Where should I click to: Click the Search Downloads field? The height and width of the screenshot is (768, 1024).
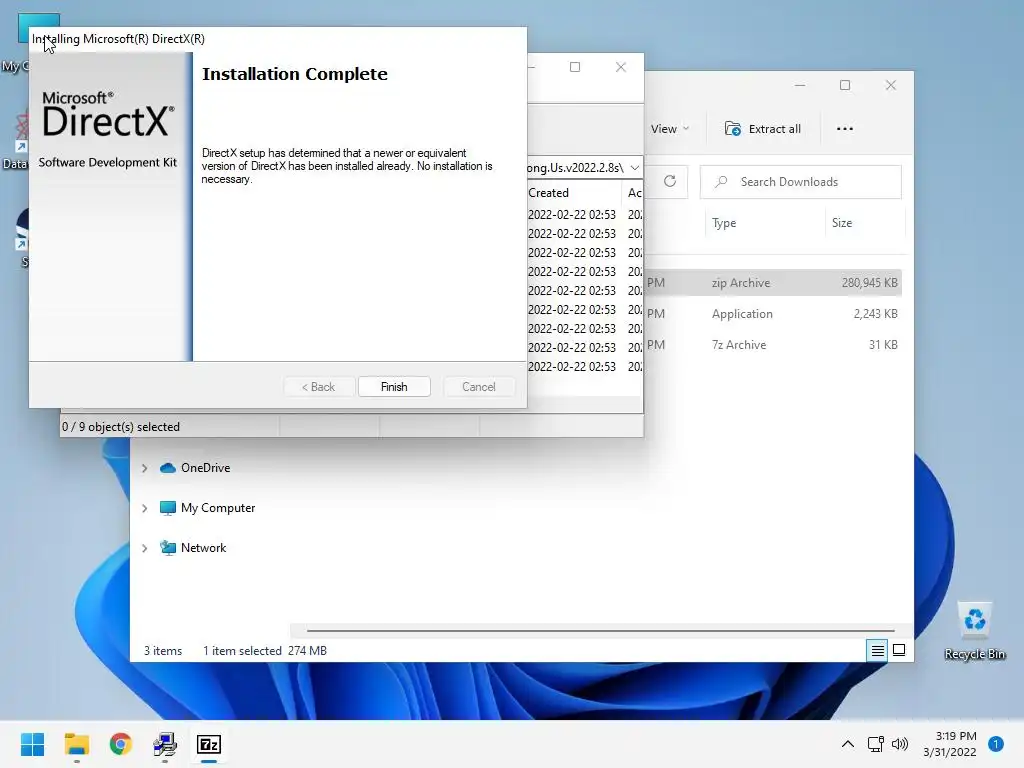pos(801,182)
